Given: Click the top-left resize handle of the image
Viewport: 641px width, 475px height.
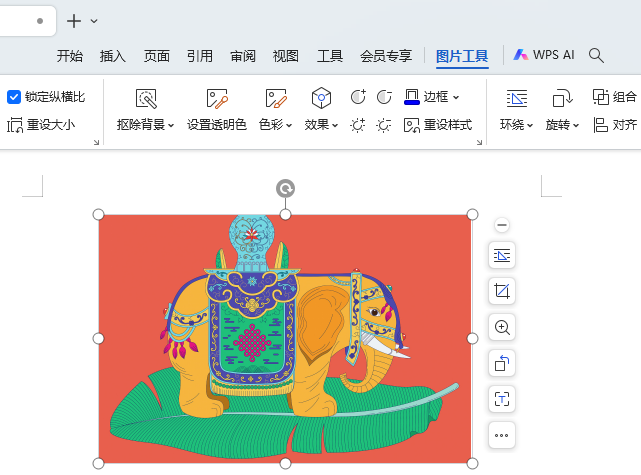Looking at the screenshot, I should click(x=99, y=215).
